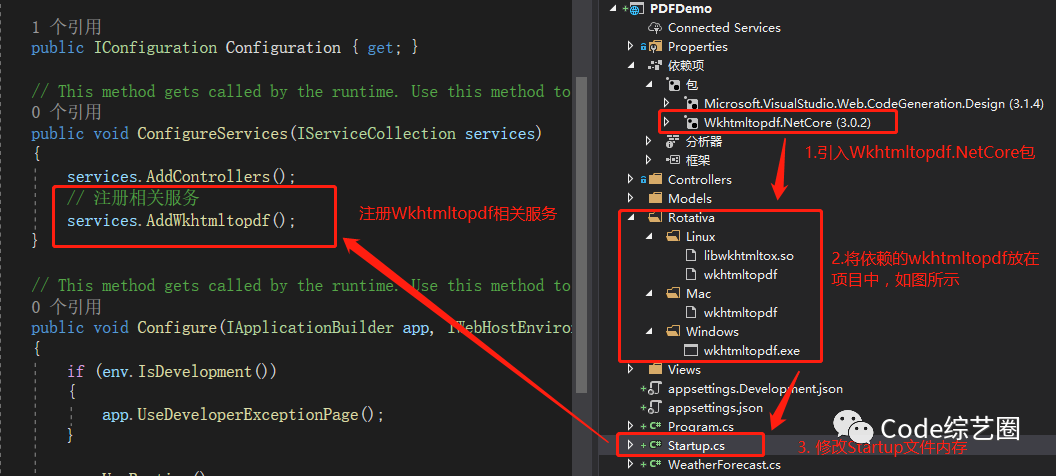Click the appsettings.json file icon
This screenshot has height=476, width=1056.
pos(655,407)
